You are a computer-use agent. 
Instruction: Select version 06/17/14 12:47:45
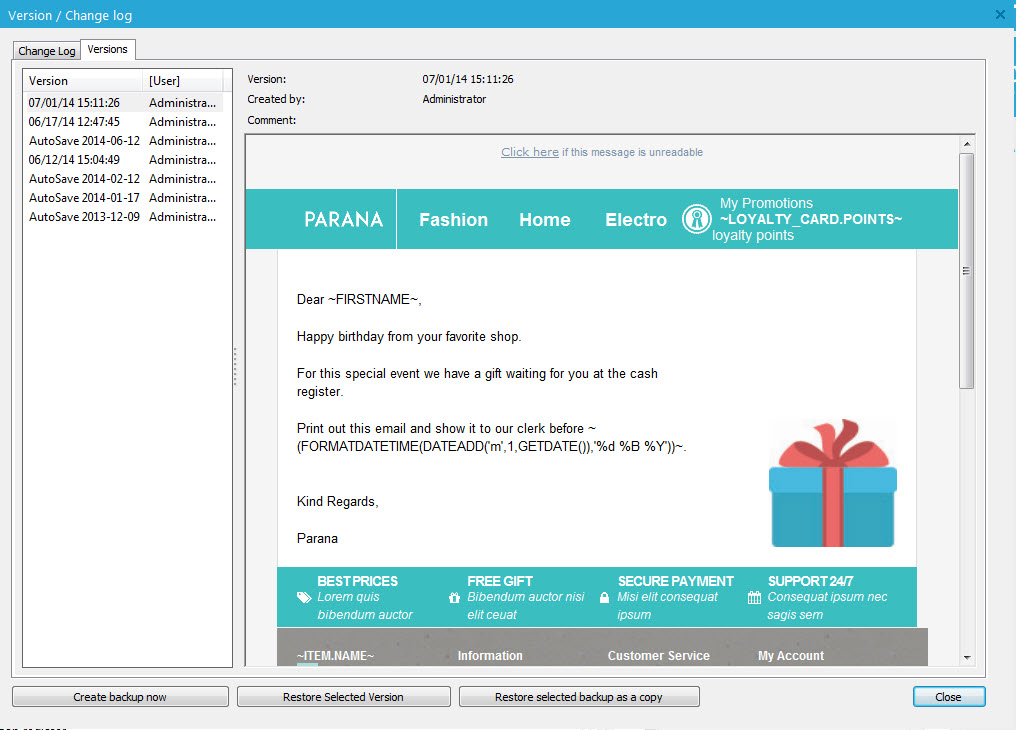tap(74, 122)
